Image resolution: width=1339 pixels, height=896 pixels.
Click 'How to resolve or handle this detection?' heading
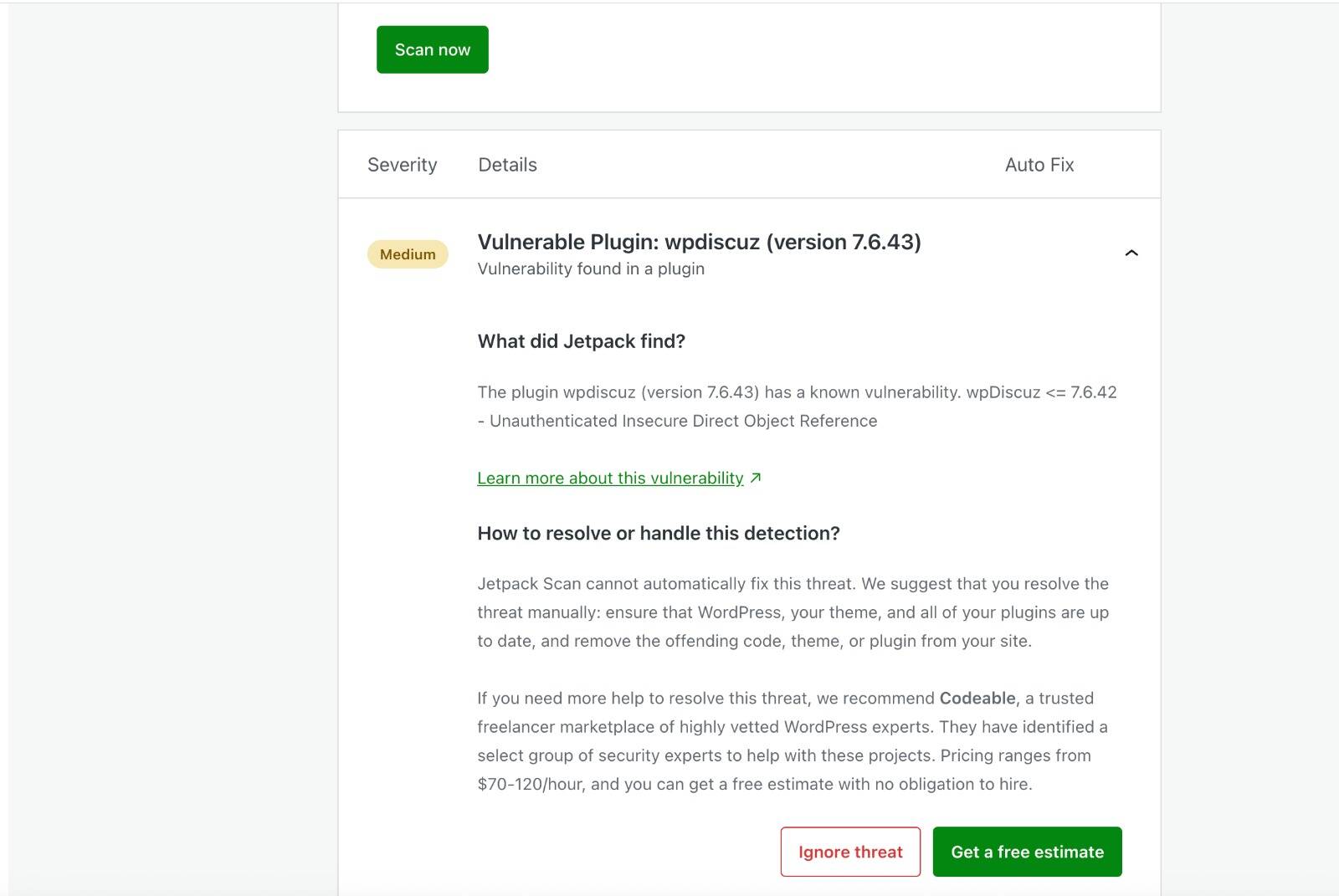coord(658,534)
